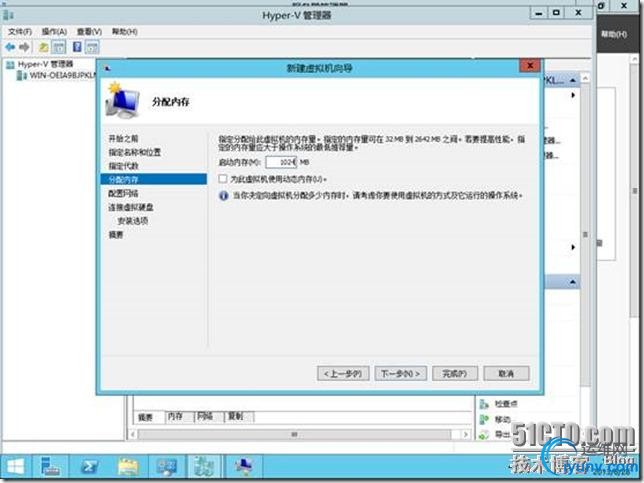Screen dimensions: 644x483
Task: Click the 取消 button
Action: point(506,374)
